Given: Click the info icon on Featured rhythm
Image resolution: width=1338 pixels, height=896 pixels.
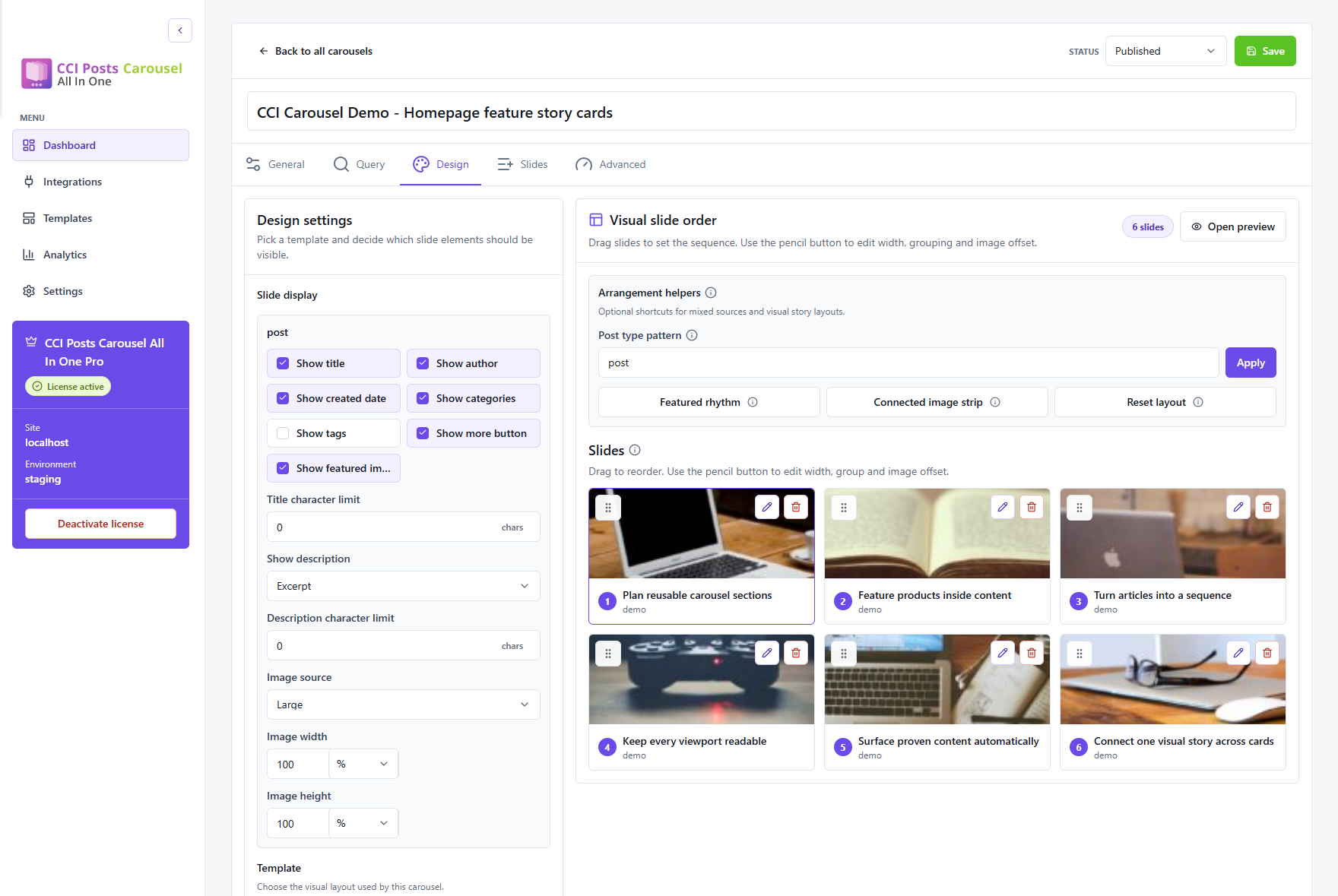Looking at the screenshot, I should (753, 402).
